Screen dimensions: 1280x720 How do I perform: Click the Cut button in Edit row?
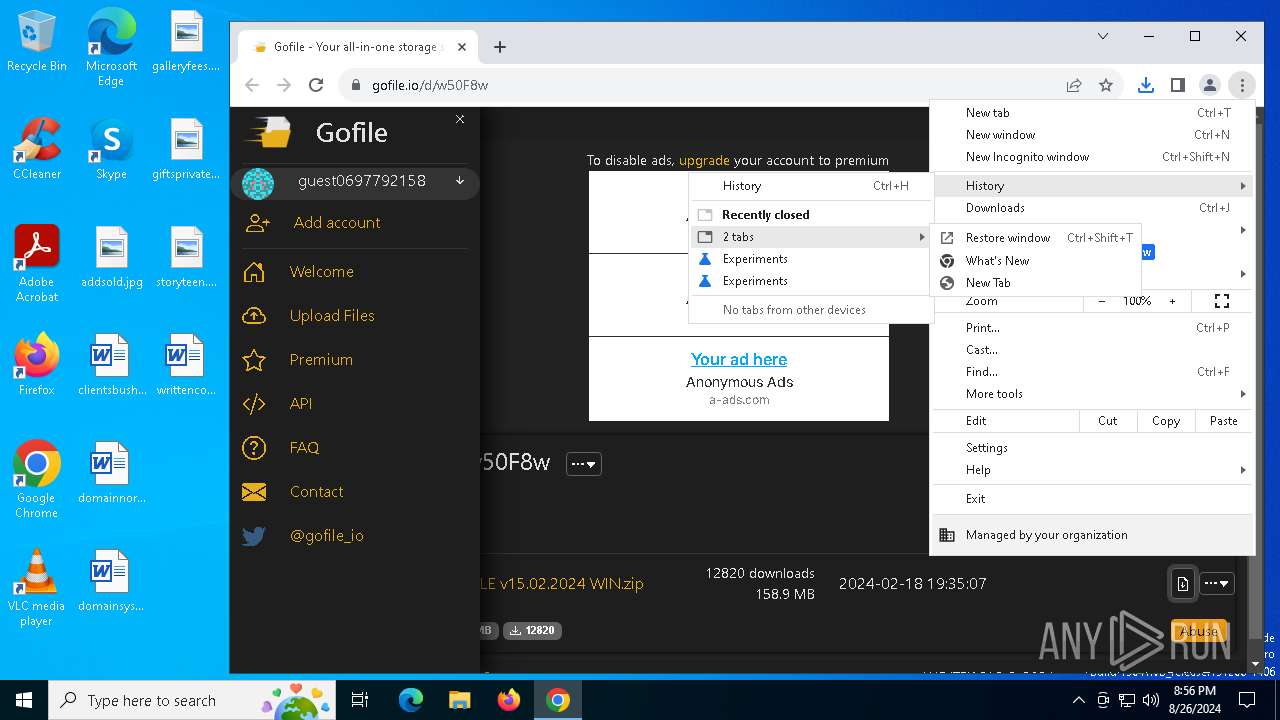tap(1108, 421)
